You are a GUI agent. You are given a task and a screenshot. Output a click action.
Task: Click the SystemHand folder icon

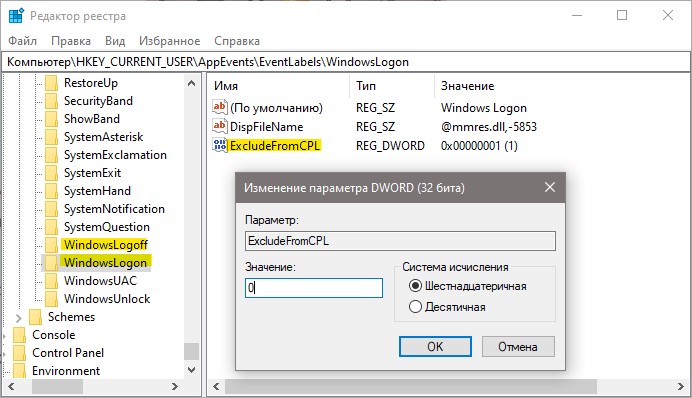coord(51,191)
